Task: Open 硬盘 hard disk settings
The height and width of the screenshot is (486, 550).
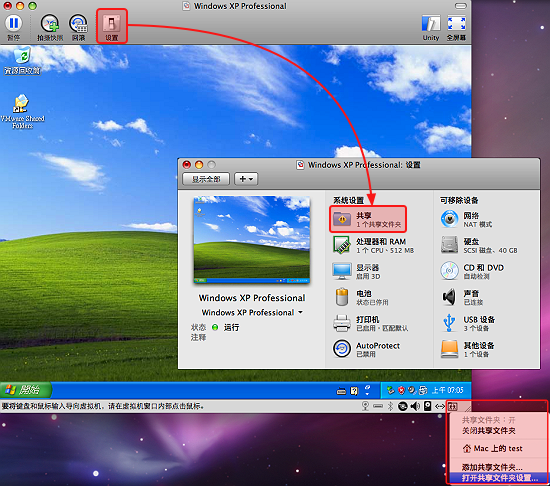Action: 479,245
